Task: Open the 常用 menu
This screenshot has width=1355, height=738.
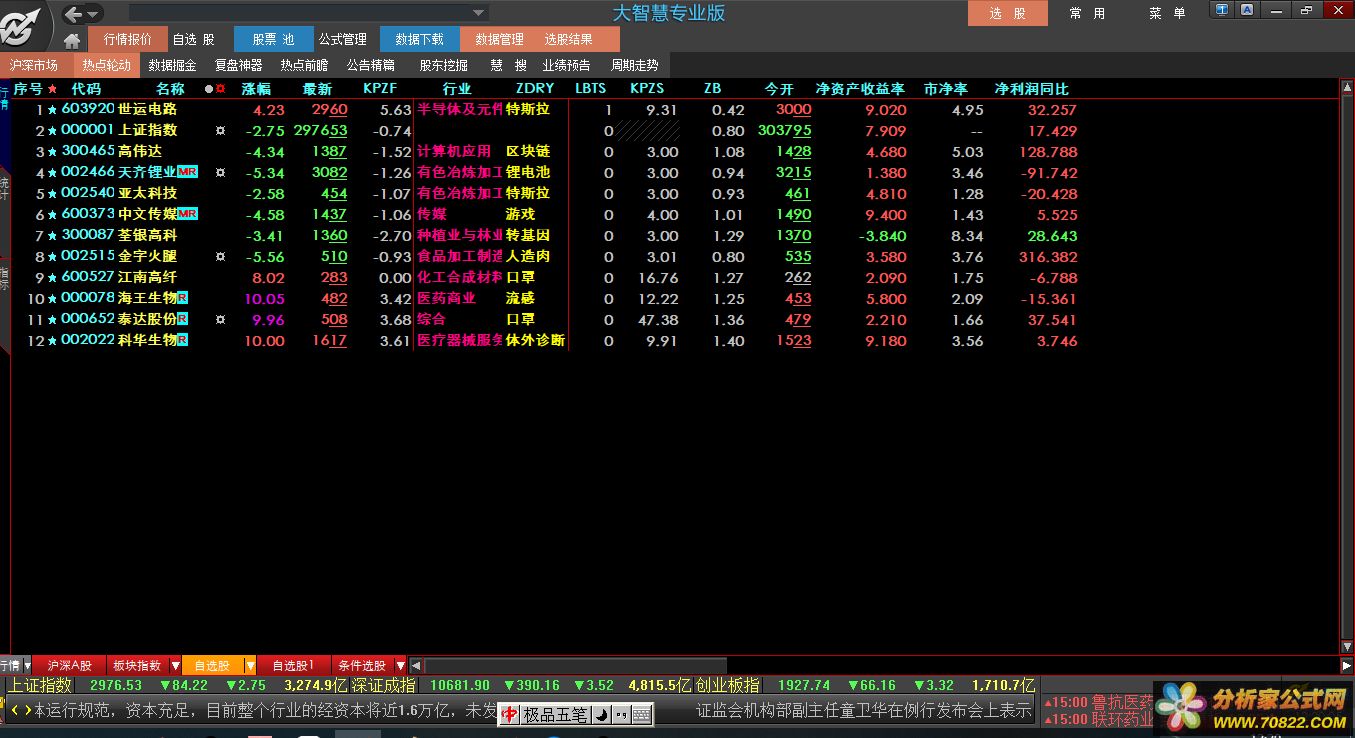Action: pyautogui.click(x=1088, y=13)
